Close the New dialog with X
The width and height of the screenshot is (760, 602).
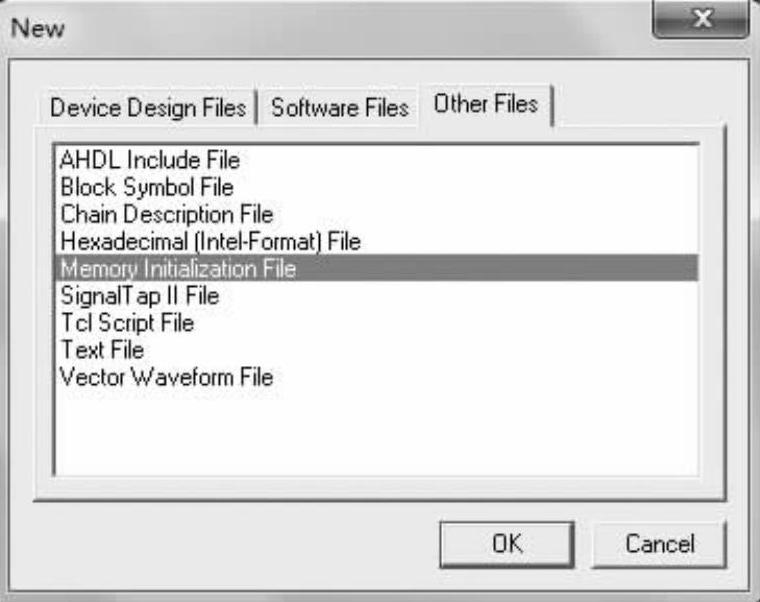(699, 22)
